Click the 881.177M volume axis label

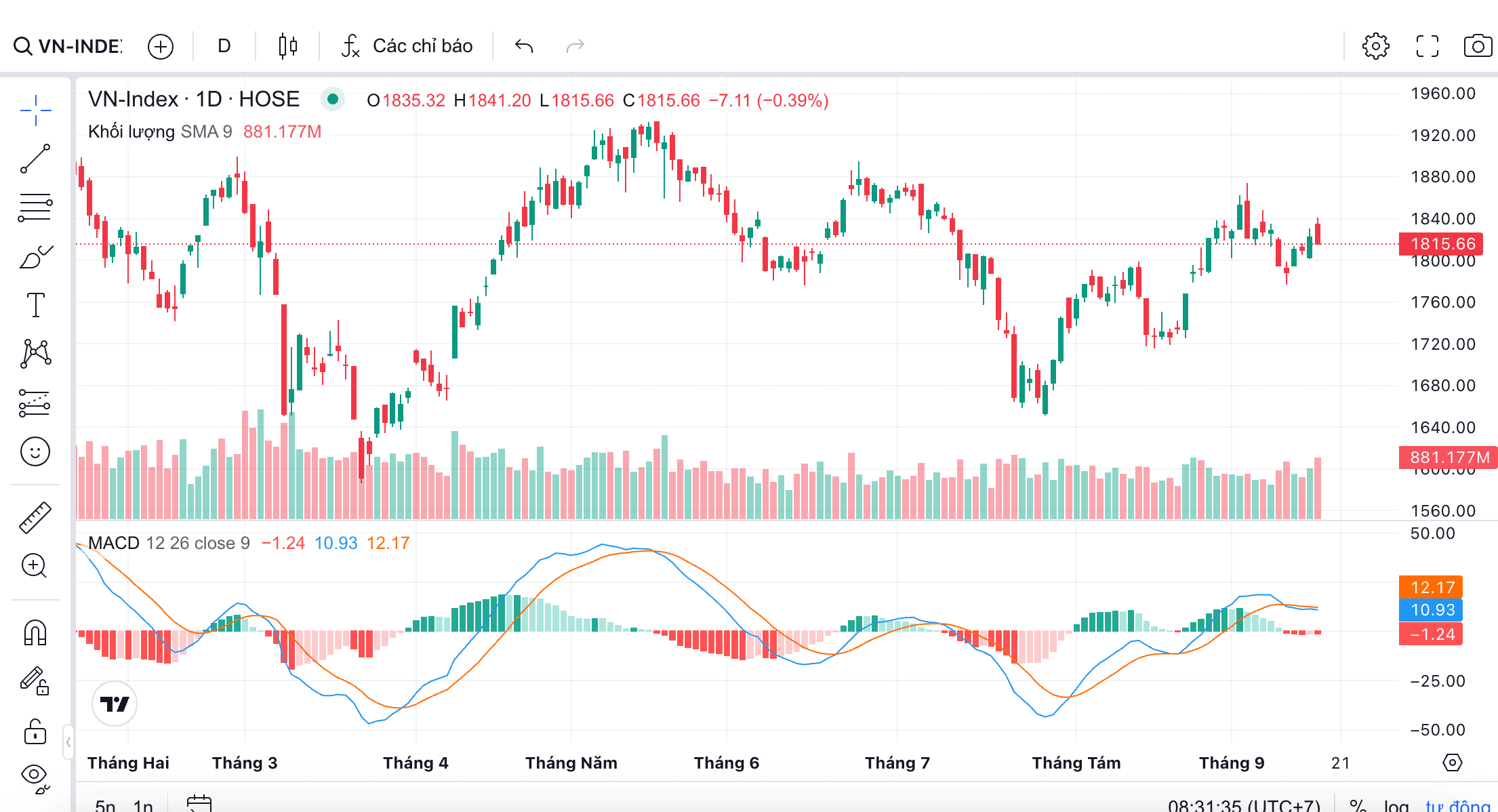point(1448,458)
